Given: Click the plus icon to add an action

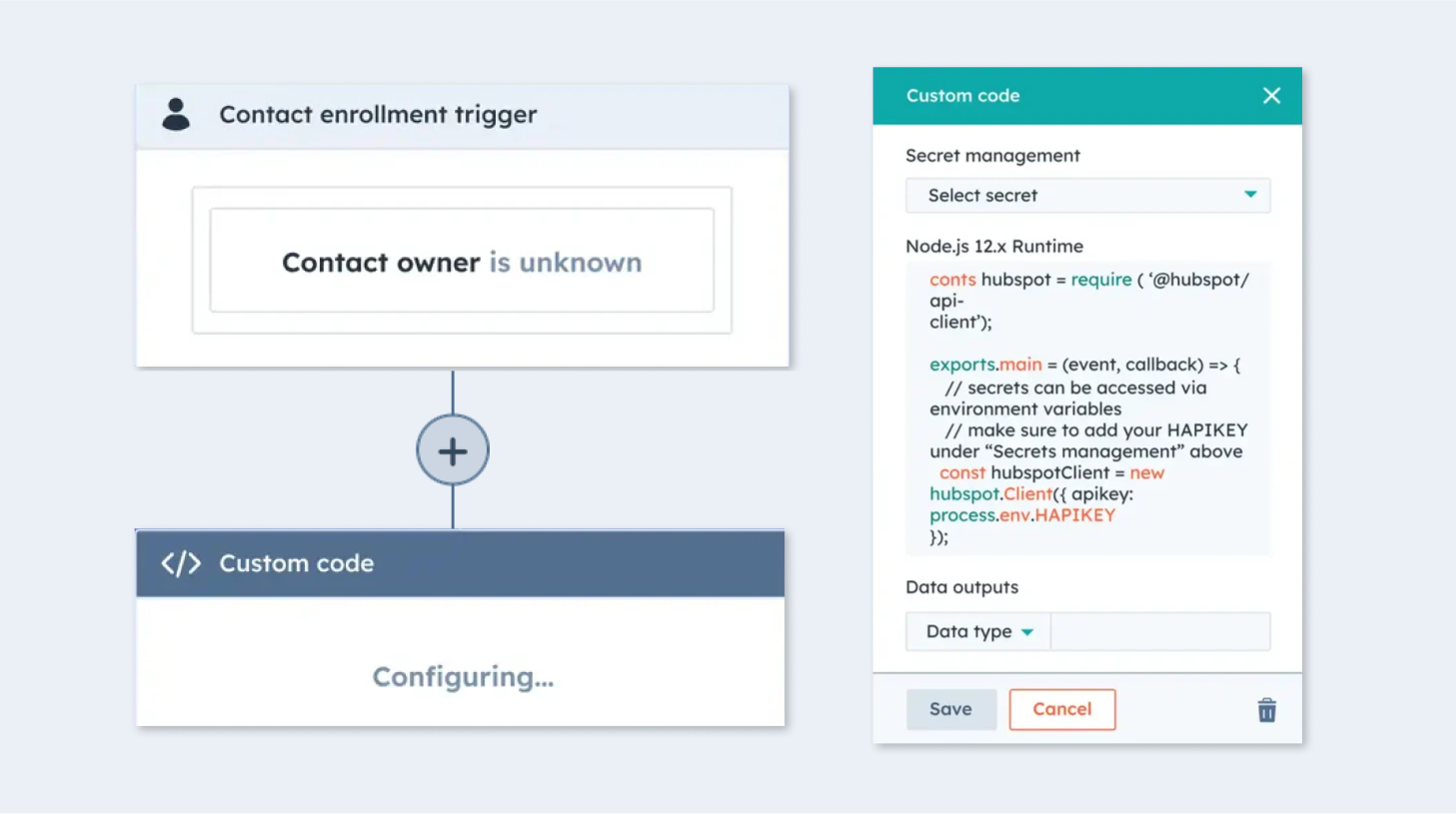Looking at the screenshot, I should coord(453,450).
